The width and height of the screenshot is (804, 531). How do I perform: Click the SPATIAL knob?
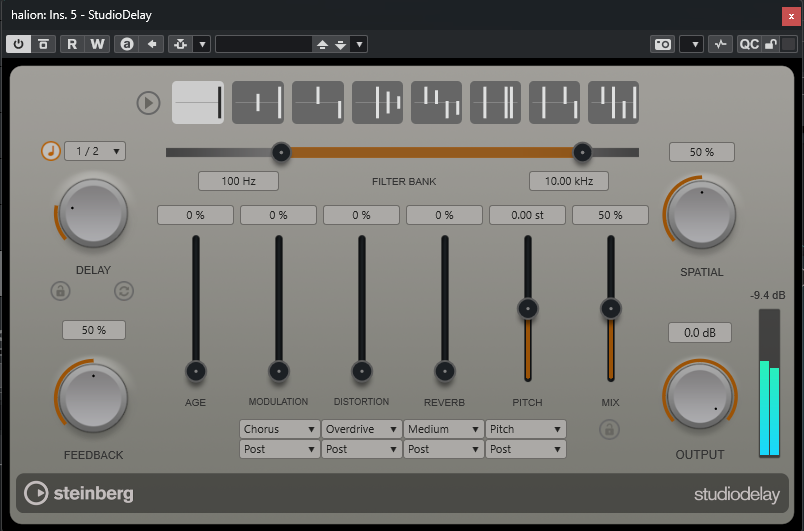coord(701,214)
